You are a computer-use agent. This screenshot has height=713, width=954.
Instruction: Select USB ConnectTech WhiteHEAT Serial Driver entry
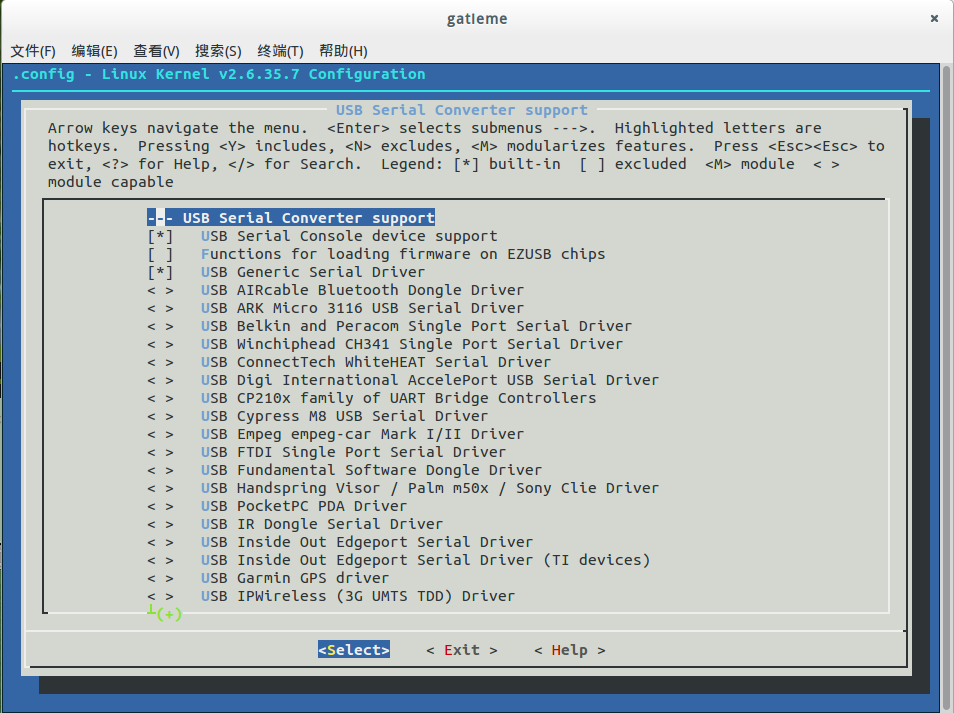(x=376, y=362)
